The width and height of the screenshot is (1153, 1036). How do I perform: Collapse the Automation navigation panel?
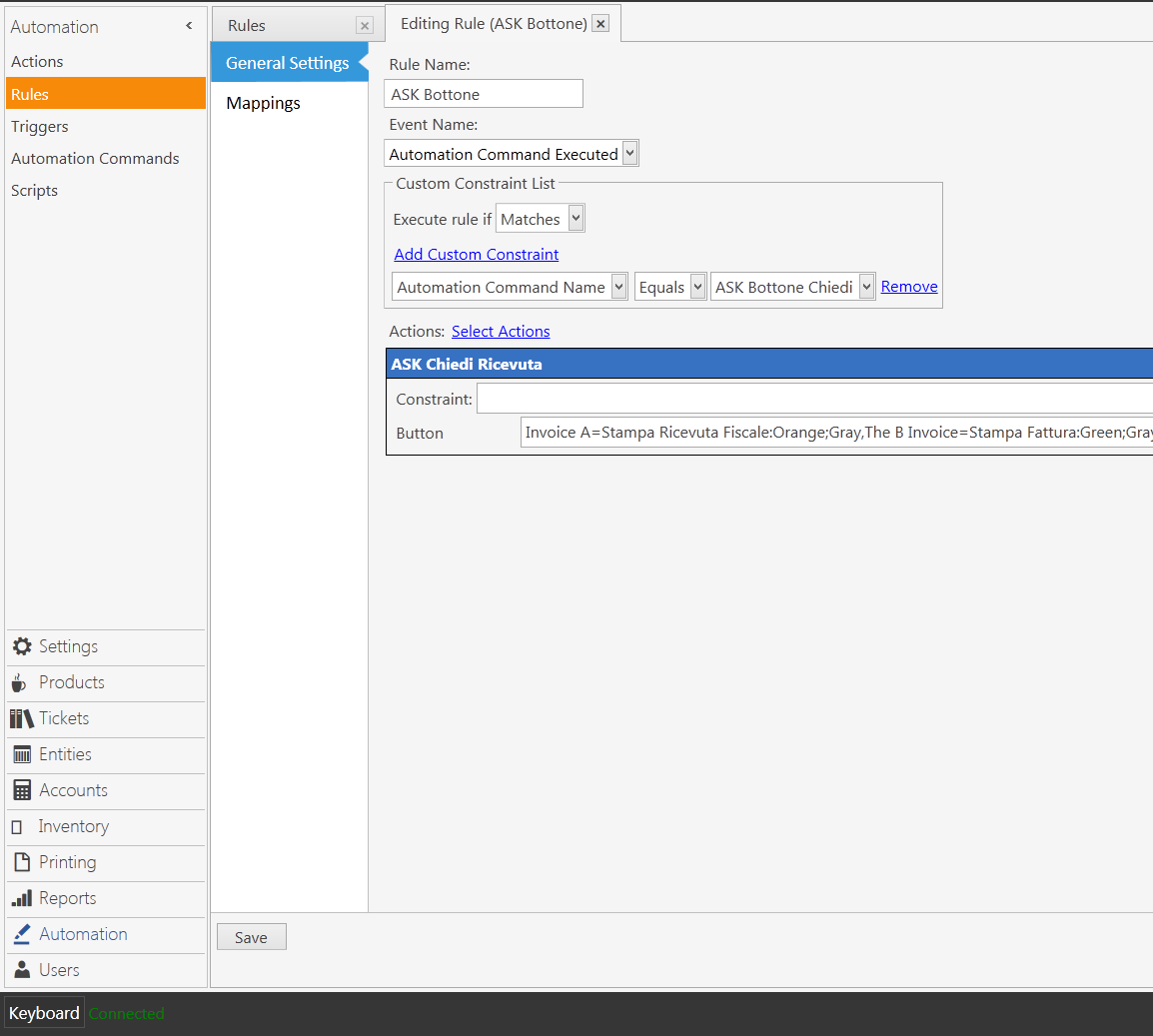[188, 27]
